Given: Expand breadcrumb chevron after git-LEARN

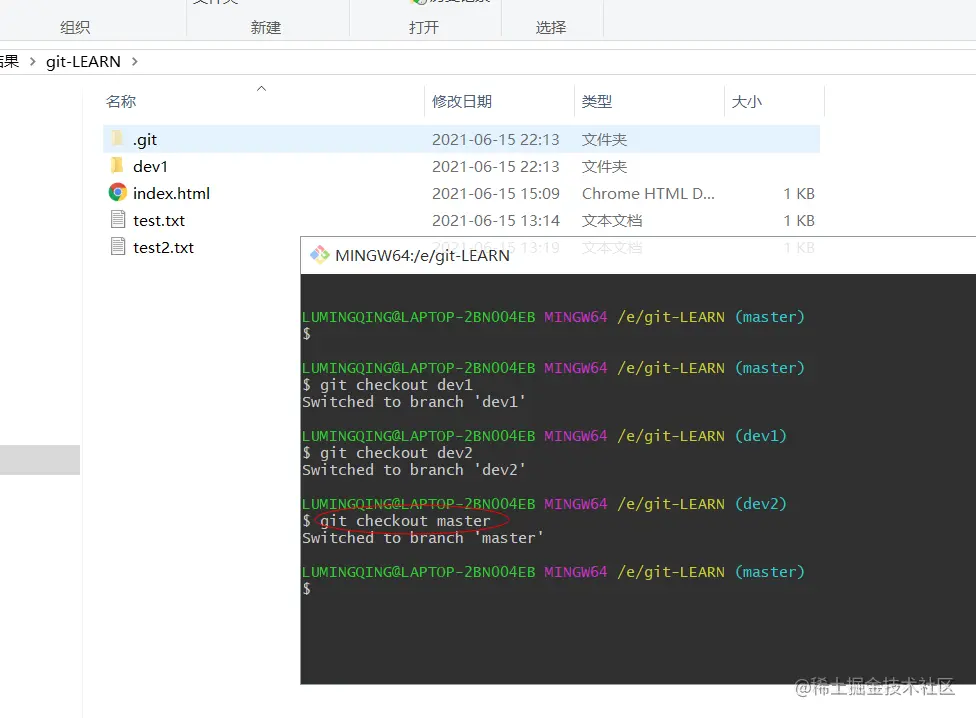Looking at the screenshot, I should (x=134, y=62).
